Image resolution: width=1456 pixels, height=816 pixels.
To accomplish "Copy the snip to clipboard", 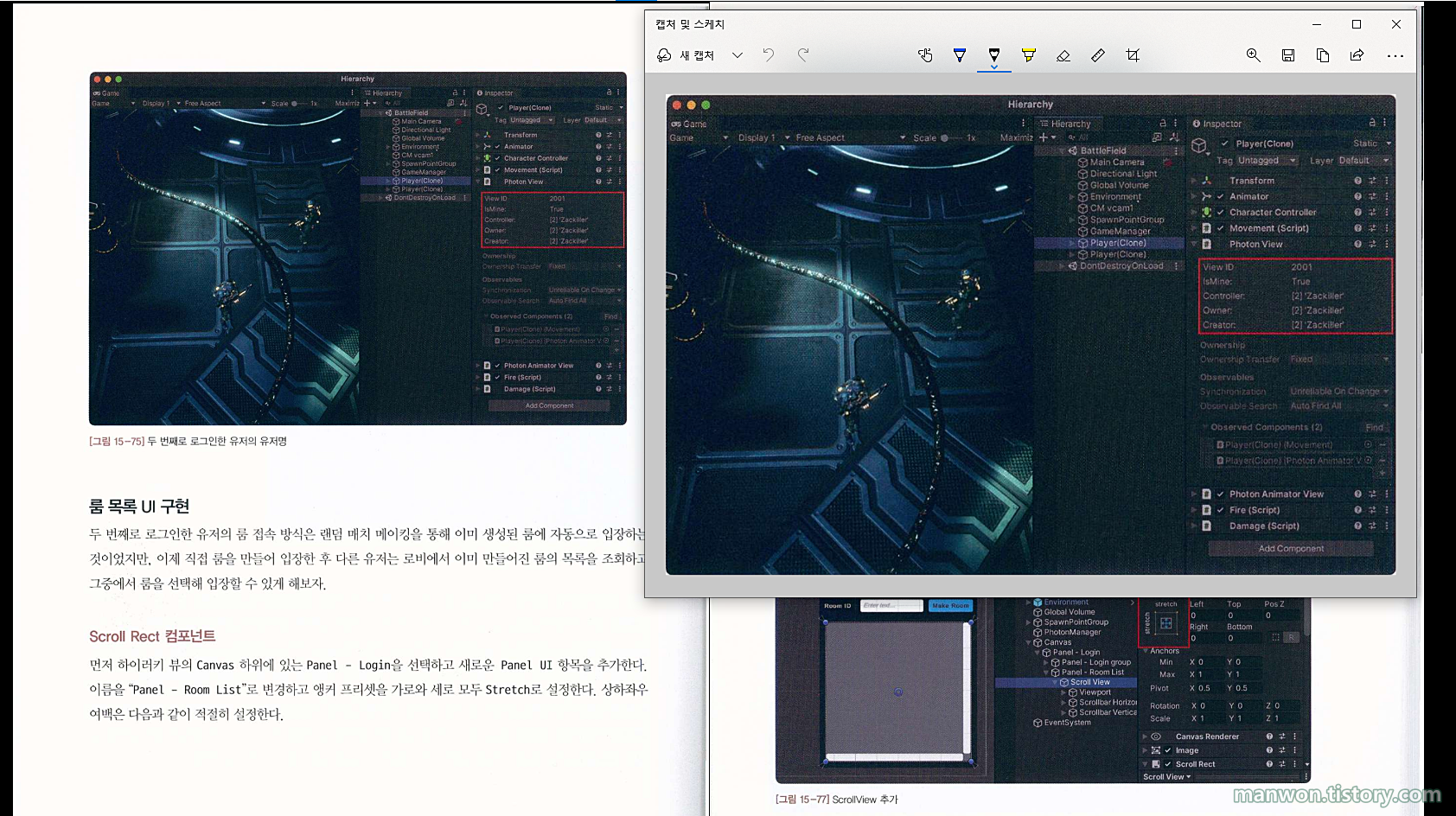I will 1323,55.
